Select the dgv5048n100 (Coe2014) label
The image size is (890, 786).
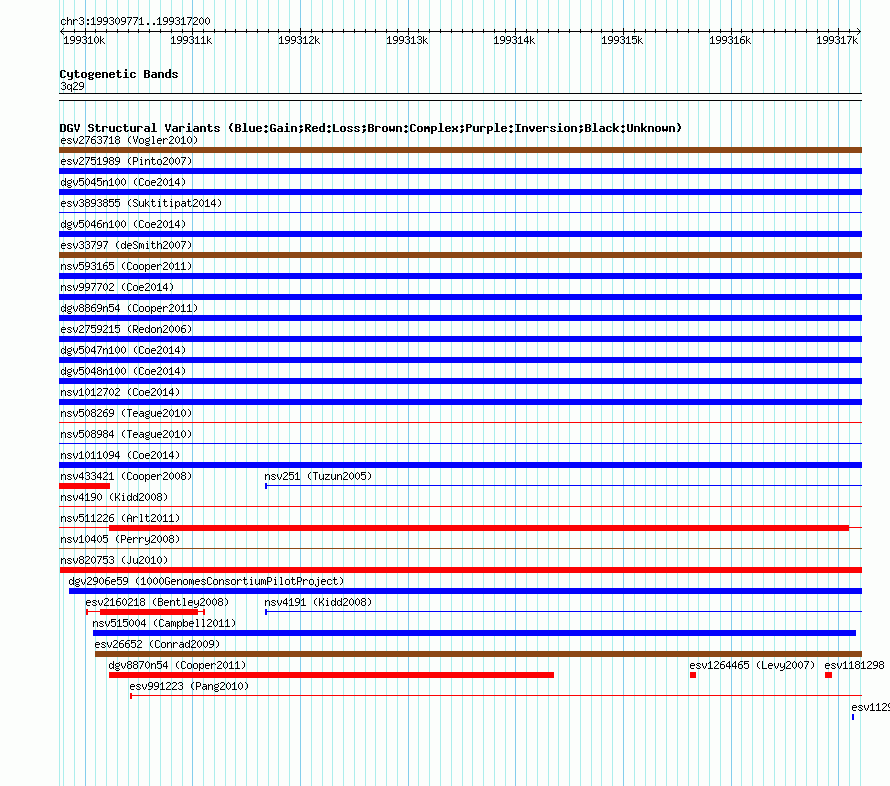pos(123,371)
